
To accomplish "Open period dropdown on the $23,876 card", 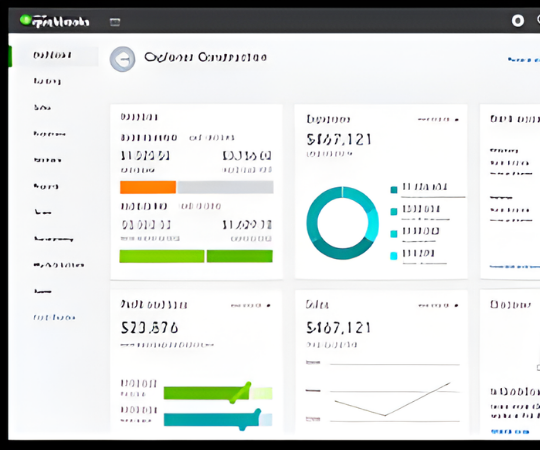I will pyautogui.click(x=251, y=305).
